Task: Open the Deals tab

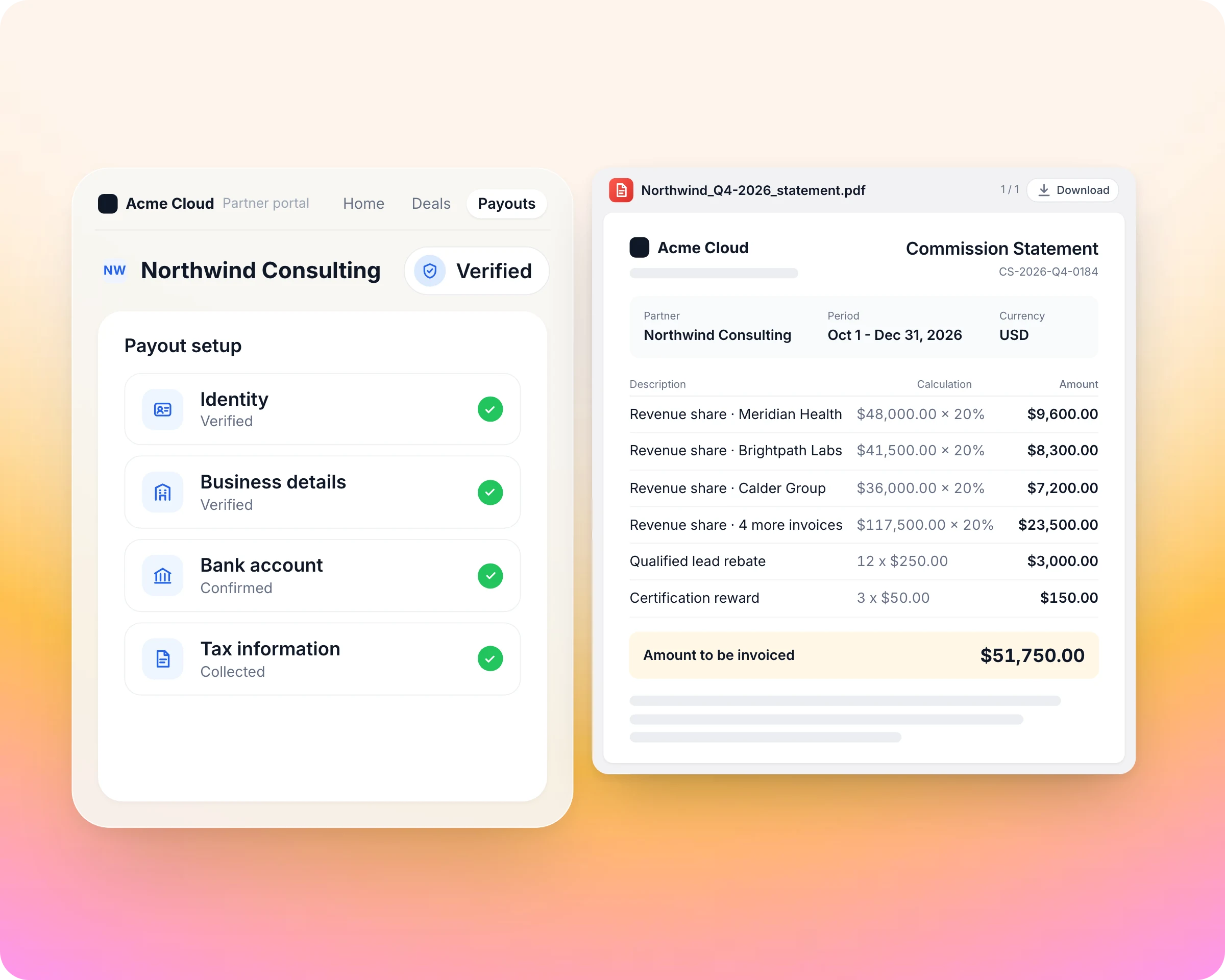Action: click(431, 203)
